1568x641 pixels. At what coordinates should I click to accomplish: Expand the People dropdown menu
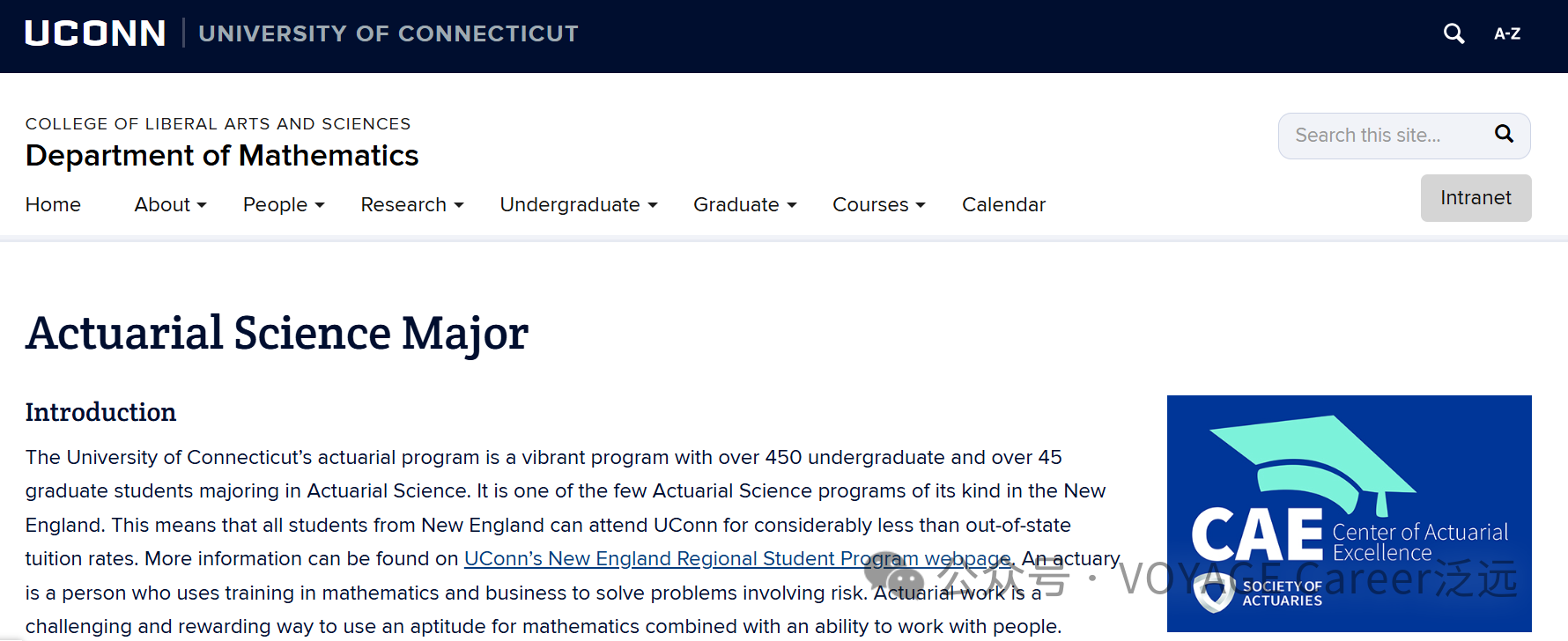point(284,205)
